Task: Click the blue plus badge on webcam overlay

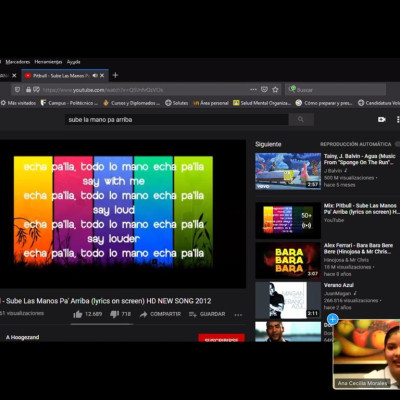Action: (332, 319)
